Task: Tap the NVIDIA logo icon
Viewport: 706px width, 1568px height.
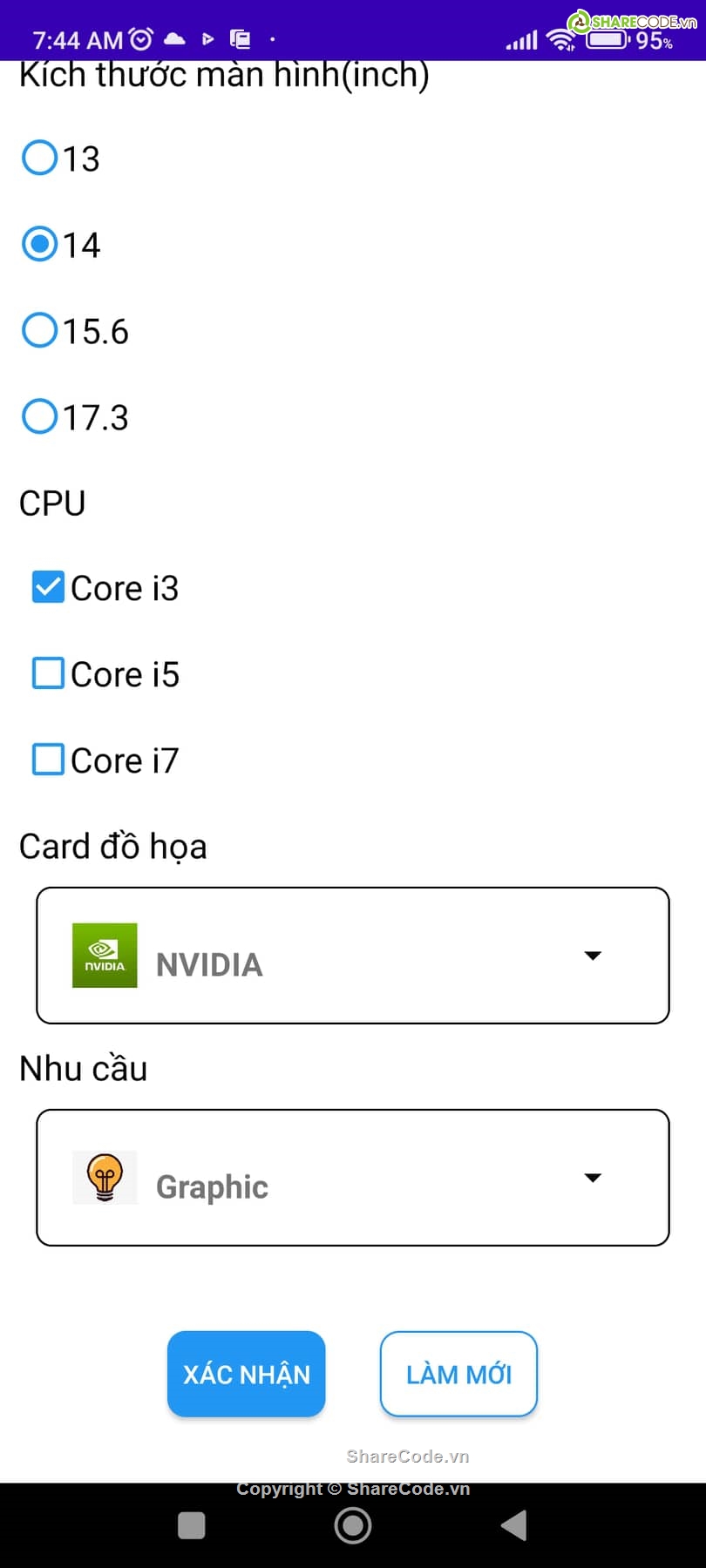Action: point(105,955)
